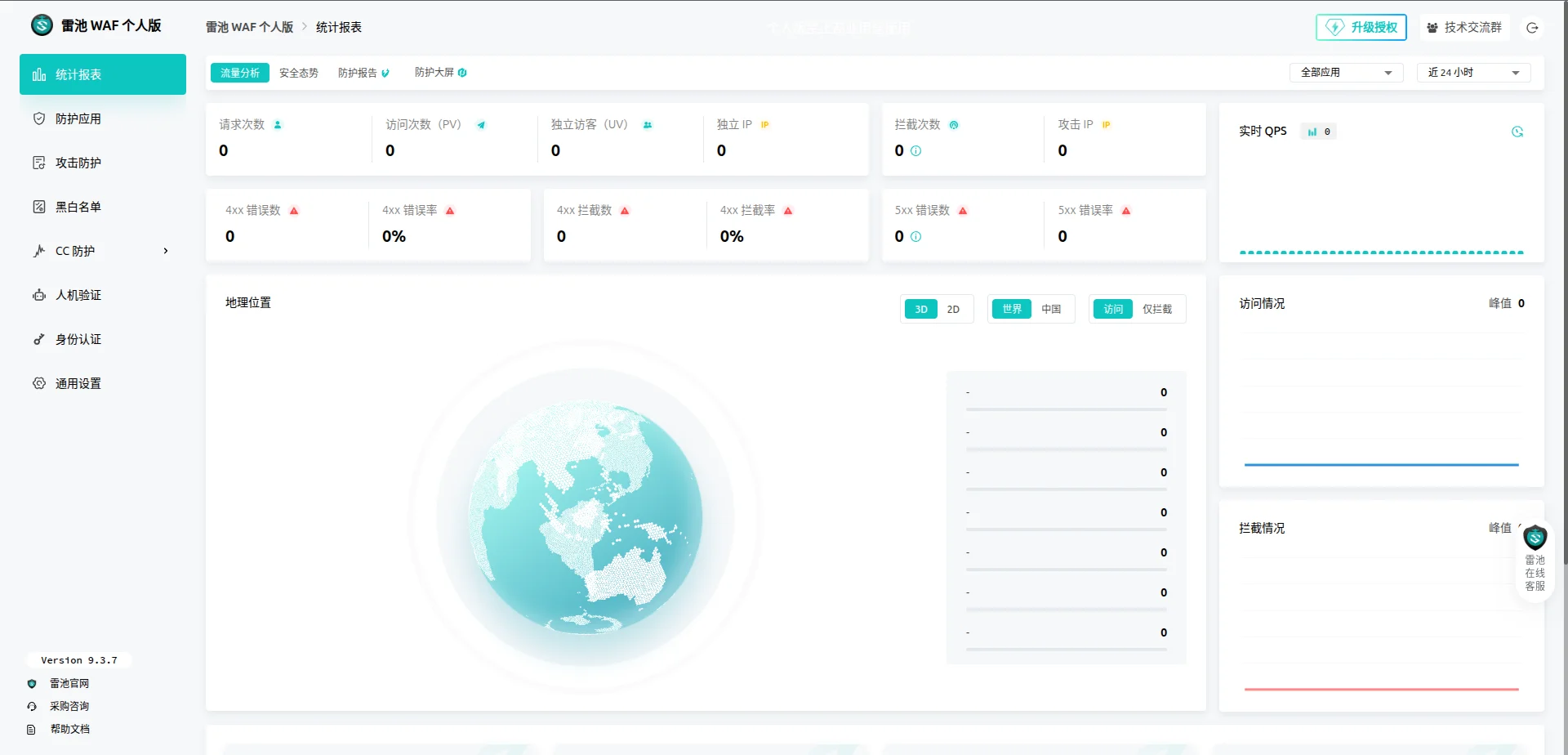1568x755 pixels.
Task: Open the 防护大屏 tab
Action: tap(440, 73)
